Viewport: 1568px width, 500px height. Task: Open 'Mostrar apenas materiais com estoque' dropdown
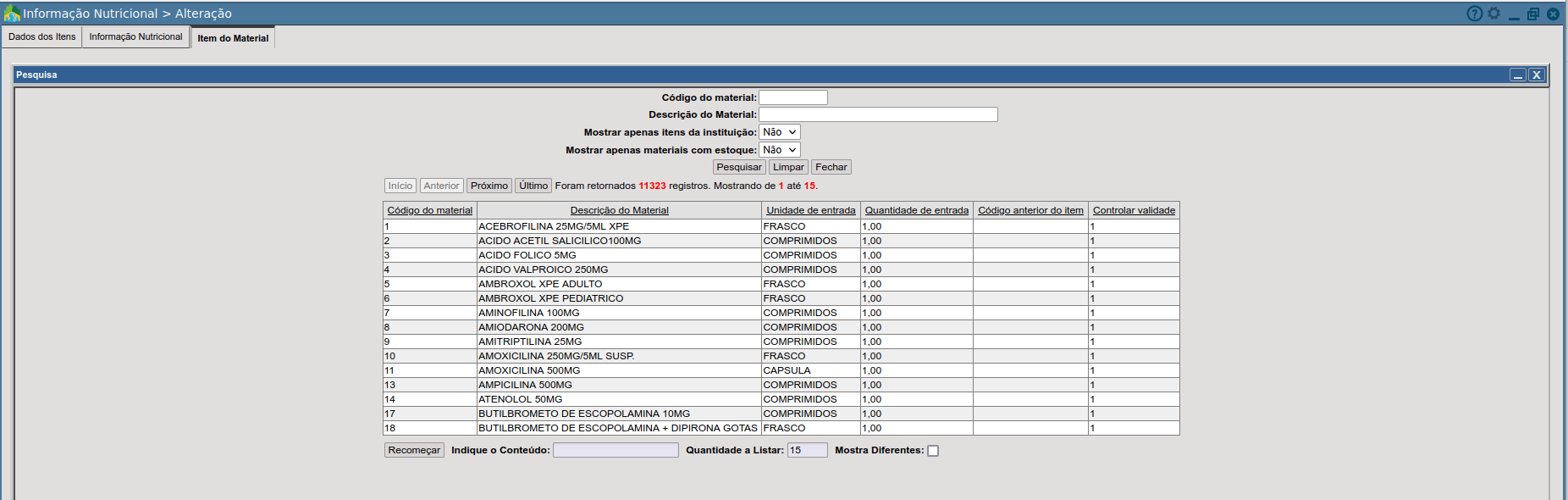[779, 150]
